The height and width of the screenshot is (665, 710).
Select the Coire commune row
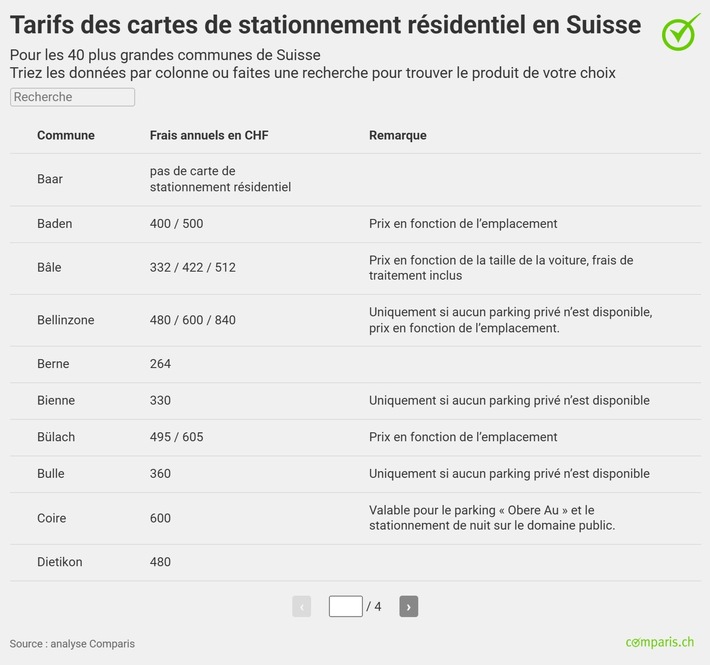52,518
